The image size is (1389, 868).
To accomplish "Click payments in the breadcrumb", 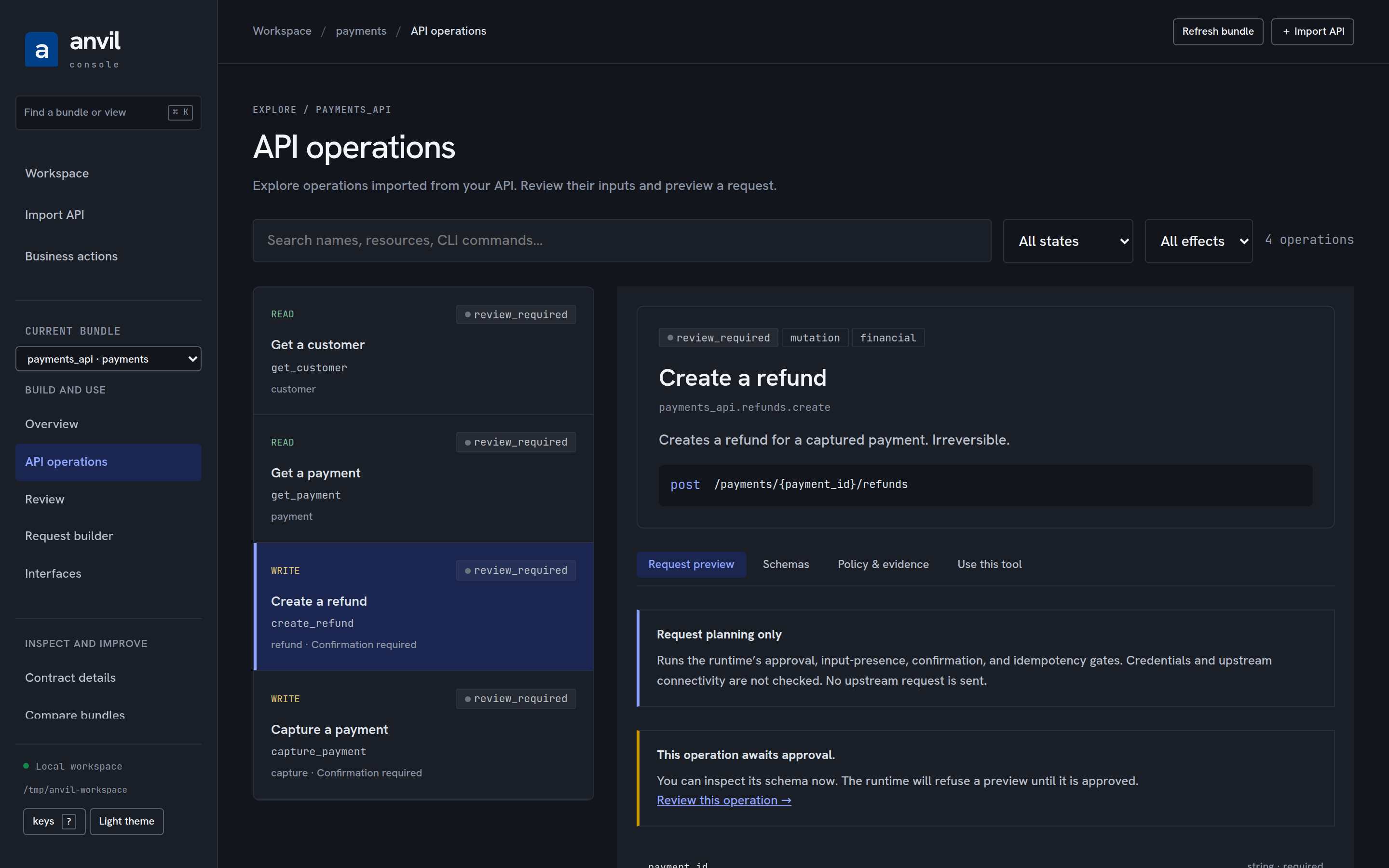I will coord(361,31).
